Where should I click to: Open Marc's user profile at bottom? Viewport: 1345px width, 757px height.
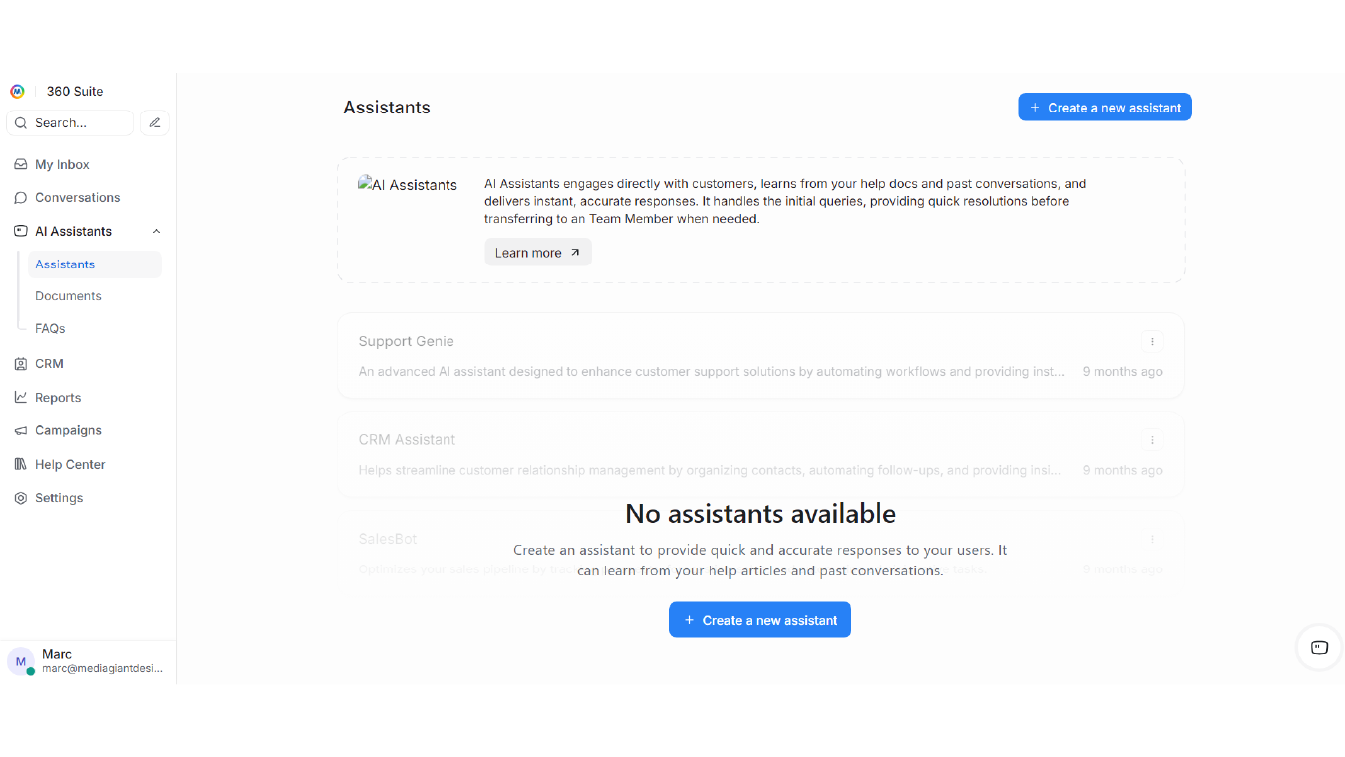coord(85,661)
